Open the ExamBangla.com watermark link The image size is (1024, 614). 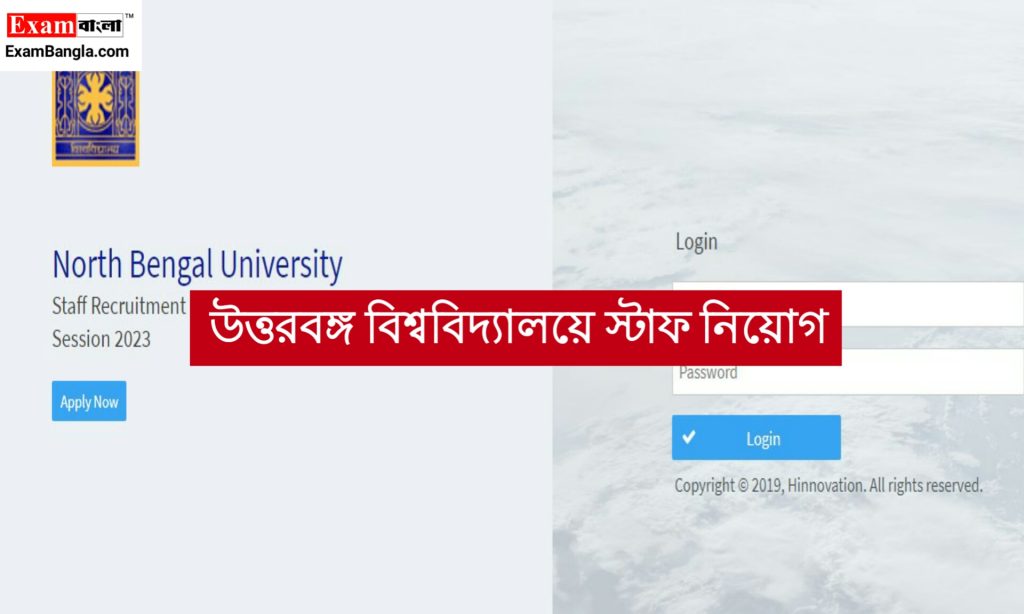(67, 52)
